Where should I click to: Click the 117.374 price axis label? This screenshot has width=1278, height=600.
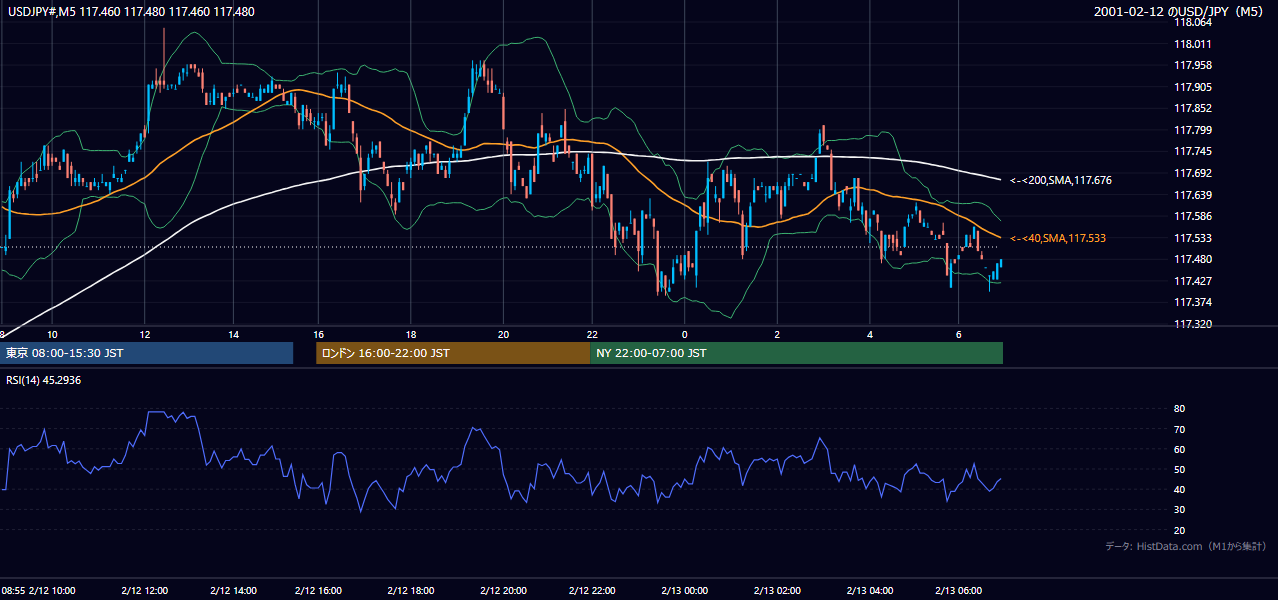(1192, 302)
